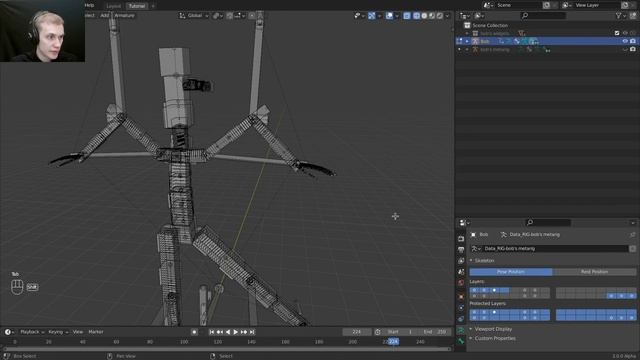Open the Global transform orientation dropdown
The image size is (640, 360).
coord(194,16)
